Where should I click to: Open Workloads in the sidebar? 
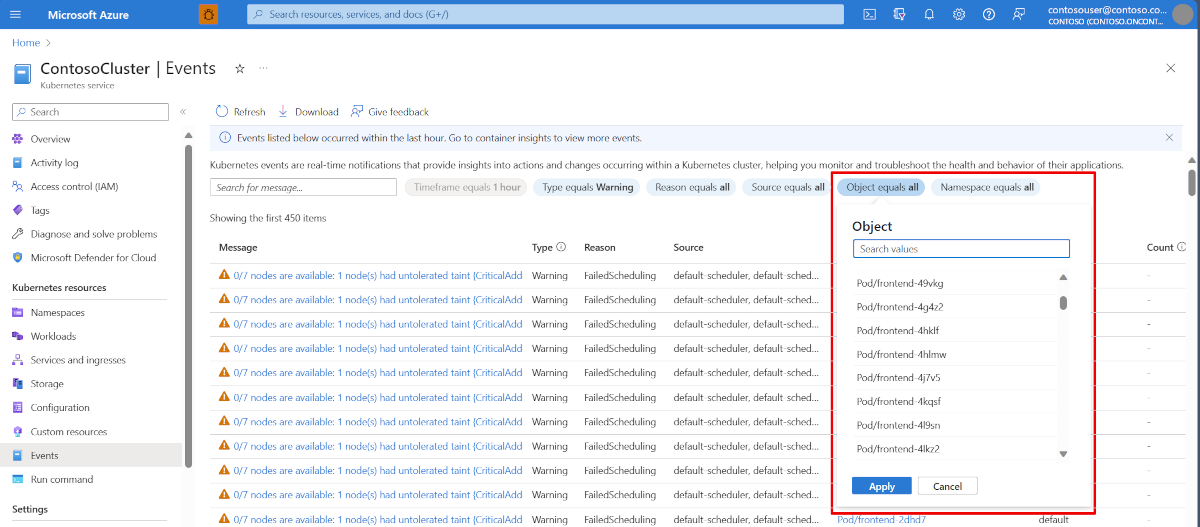point(53,336)
